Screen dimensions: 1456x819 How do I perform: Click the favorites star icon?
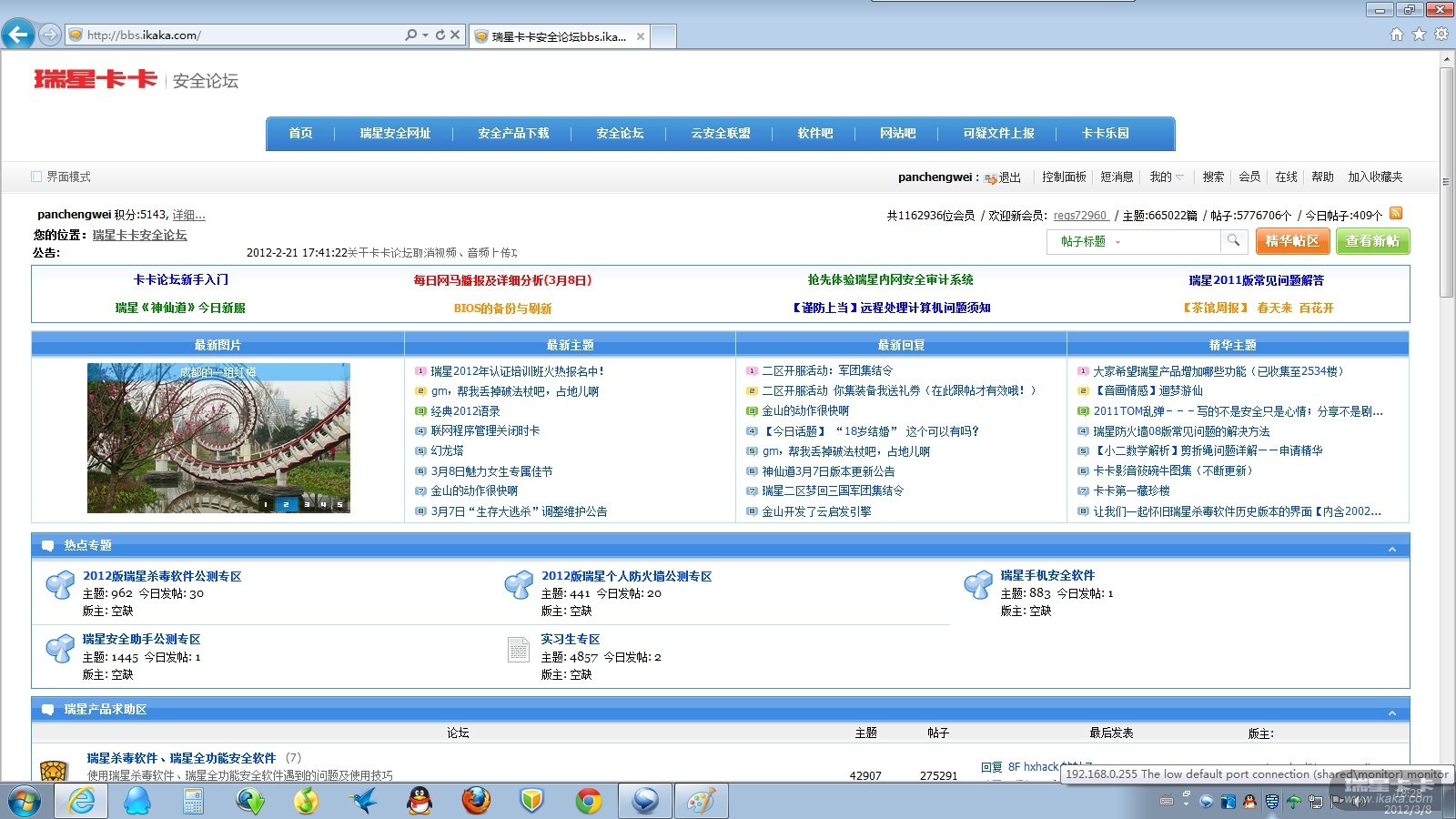(x=1419, y=35)
